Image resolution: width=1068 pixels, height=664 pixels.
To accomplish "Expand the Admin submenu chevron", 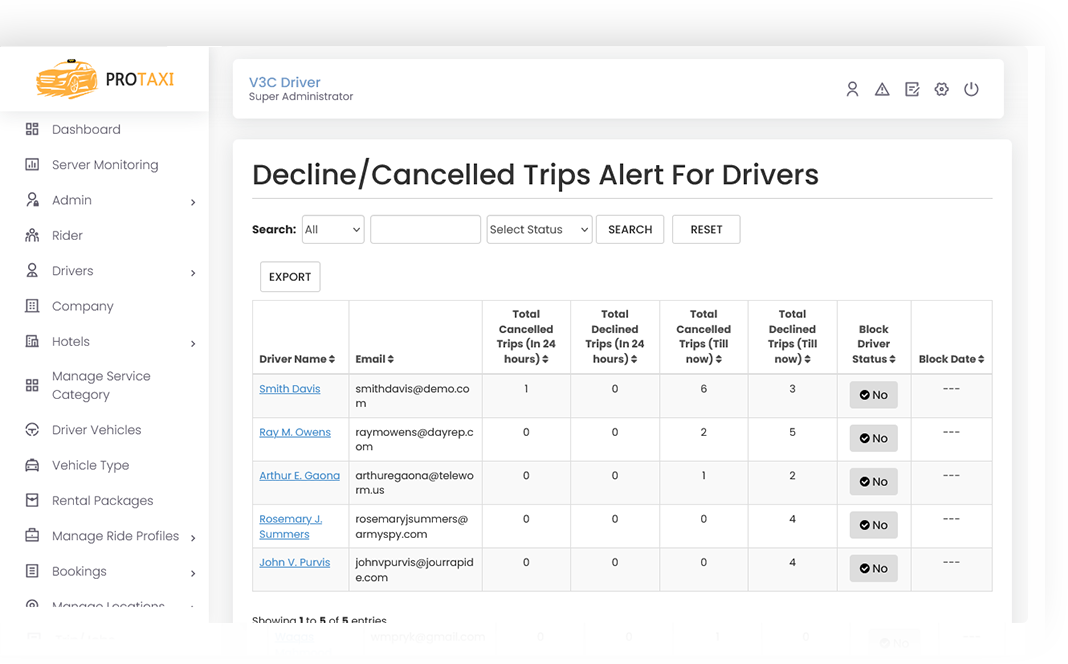I will [x=193, y=202].
